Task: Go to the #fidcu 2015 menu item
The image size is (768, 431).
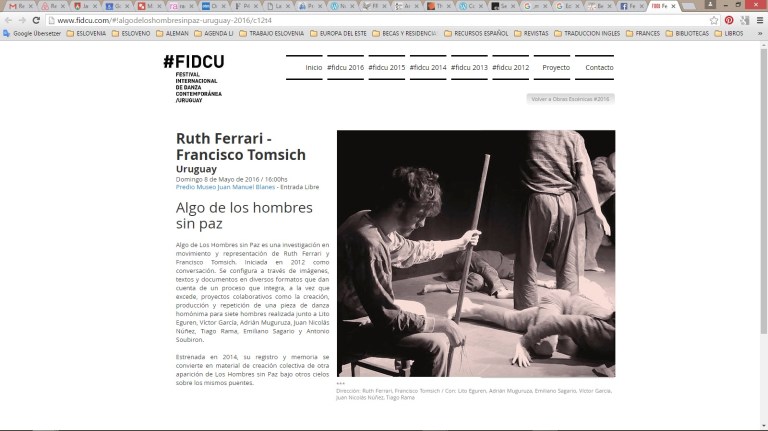Action: pyautogui.click(x=386, y=67)
